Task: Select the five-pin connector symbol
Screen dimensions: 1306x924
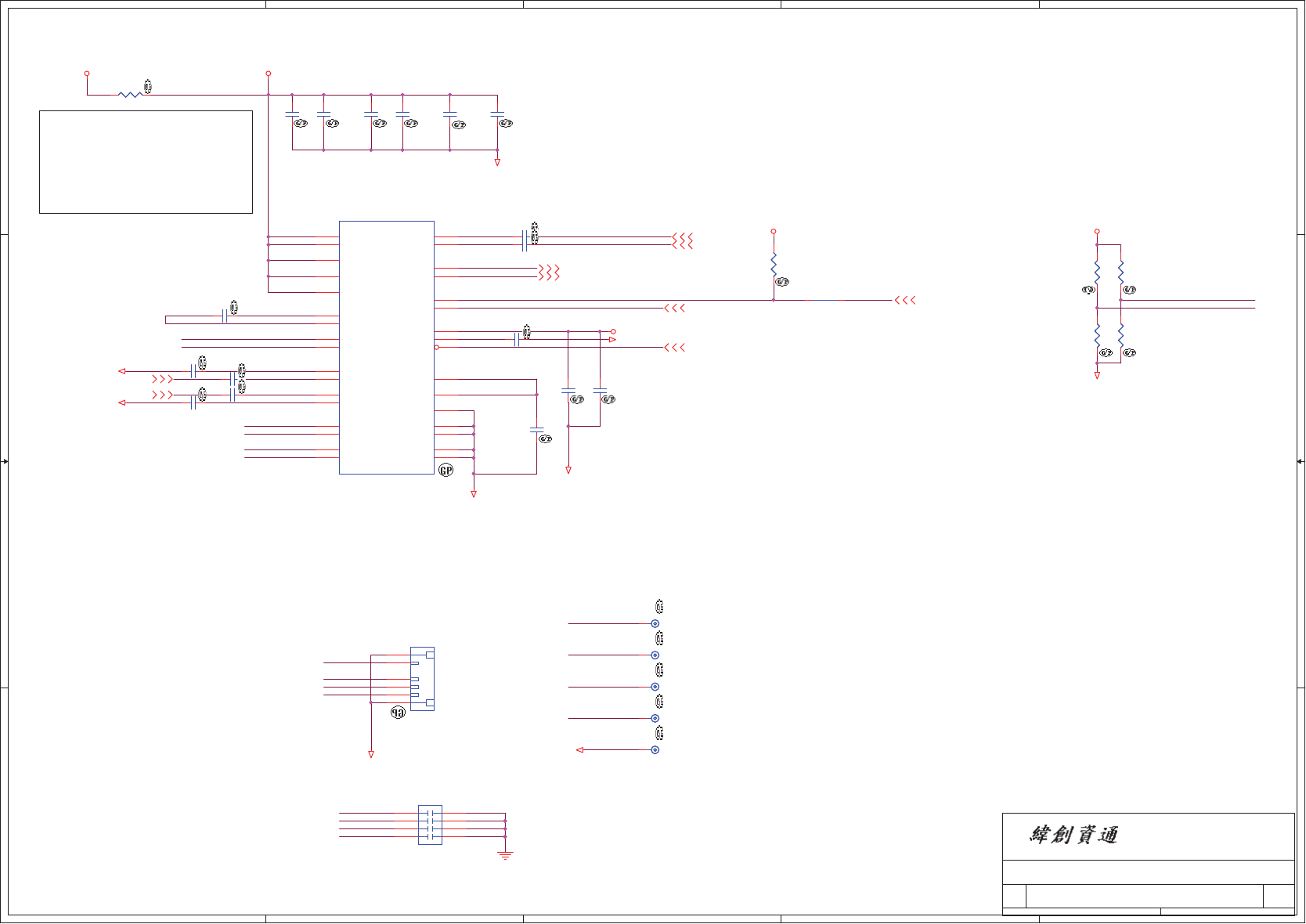Action: pyautogui.click(x=422, y=679)
